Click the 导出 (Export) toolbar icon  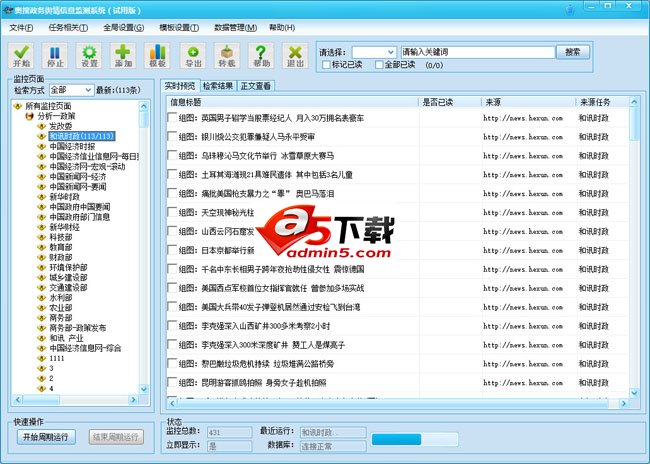coord(193,56)
